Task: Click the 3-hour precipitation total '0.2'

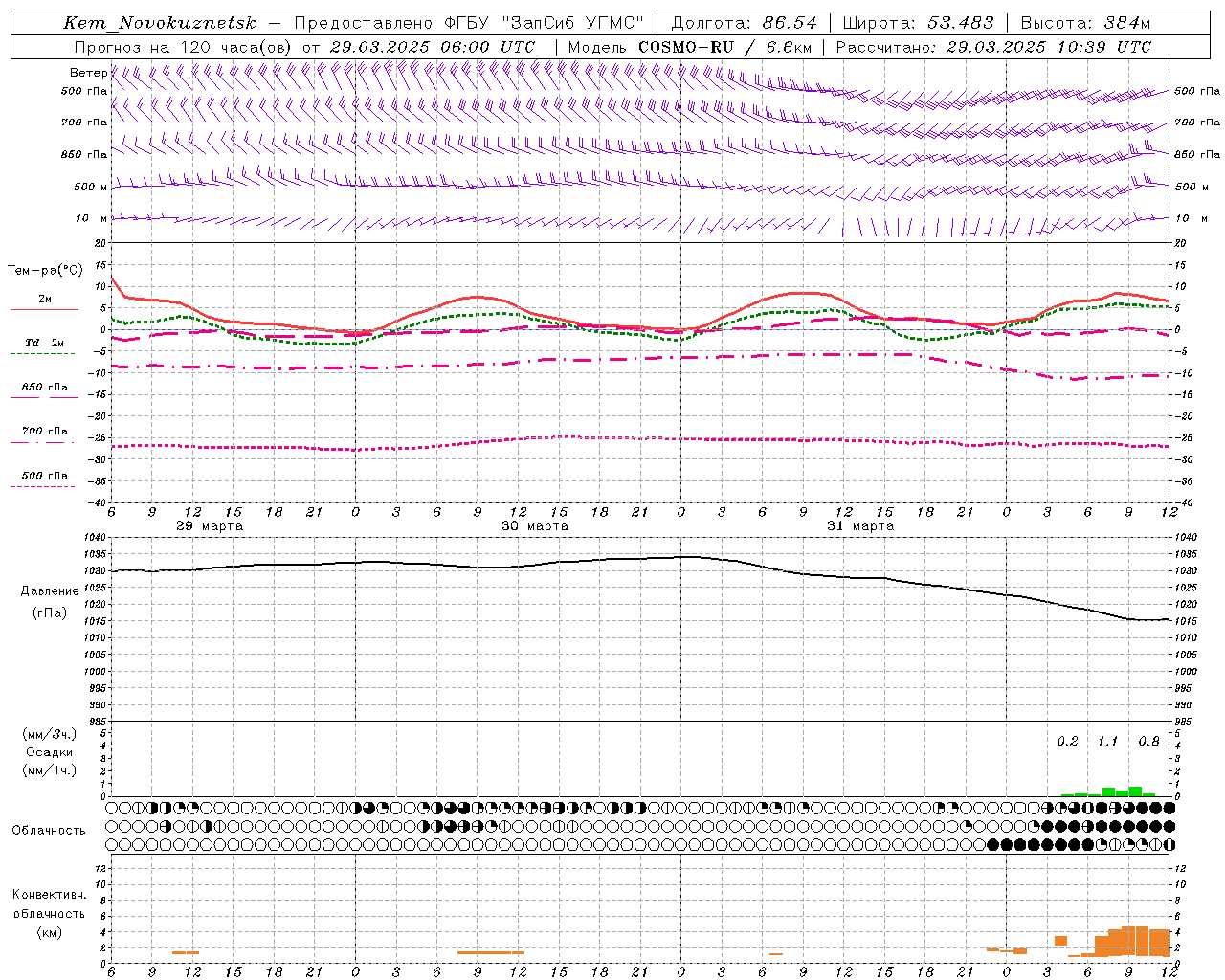Action: [1067, 742]
